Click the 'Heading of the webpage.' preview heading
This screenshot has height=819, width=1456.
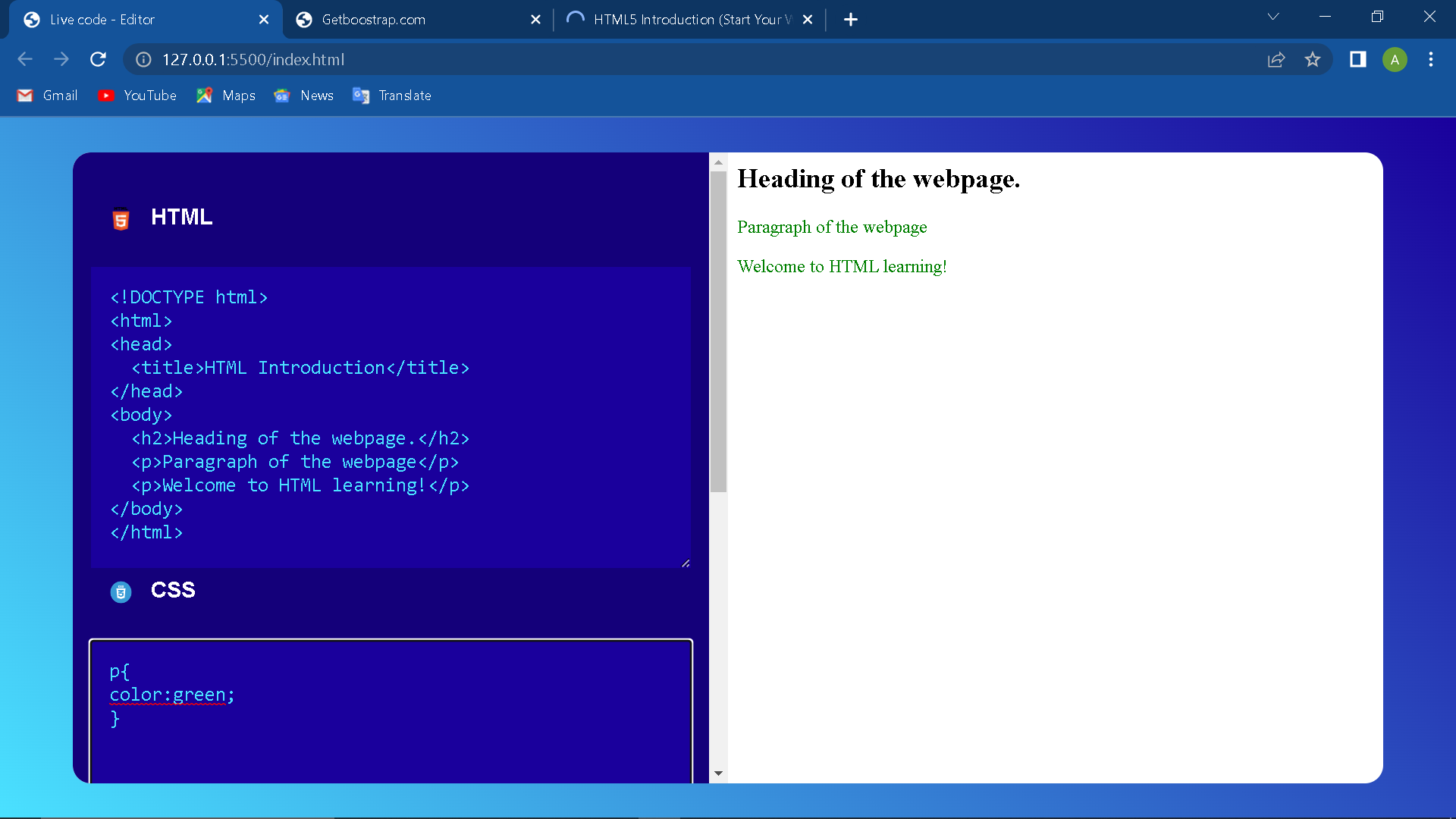878,179
